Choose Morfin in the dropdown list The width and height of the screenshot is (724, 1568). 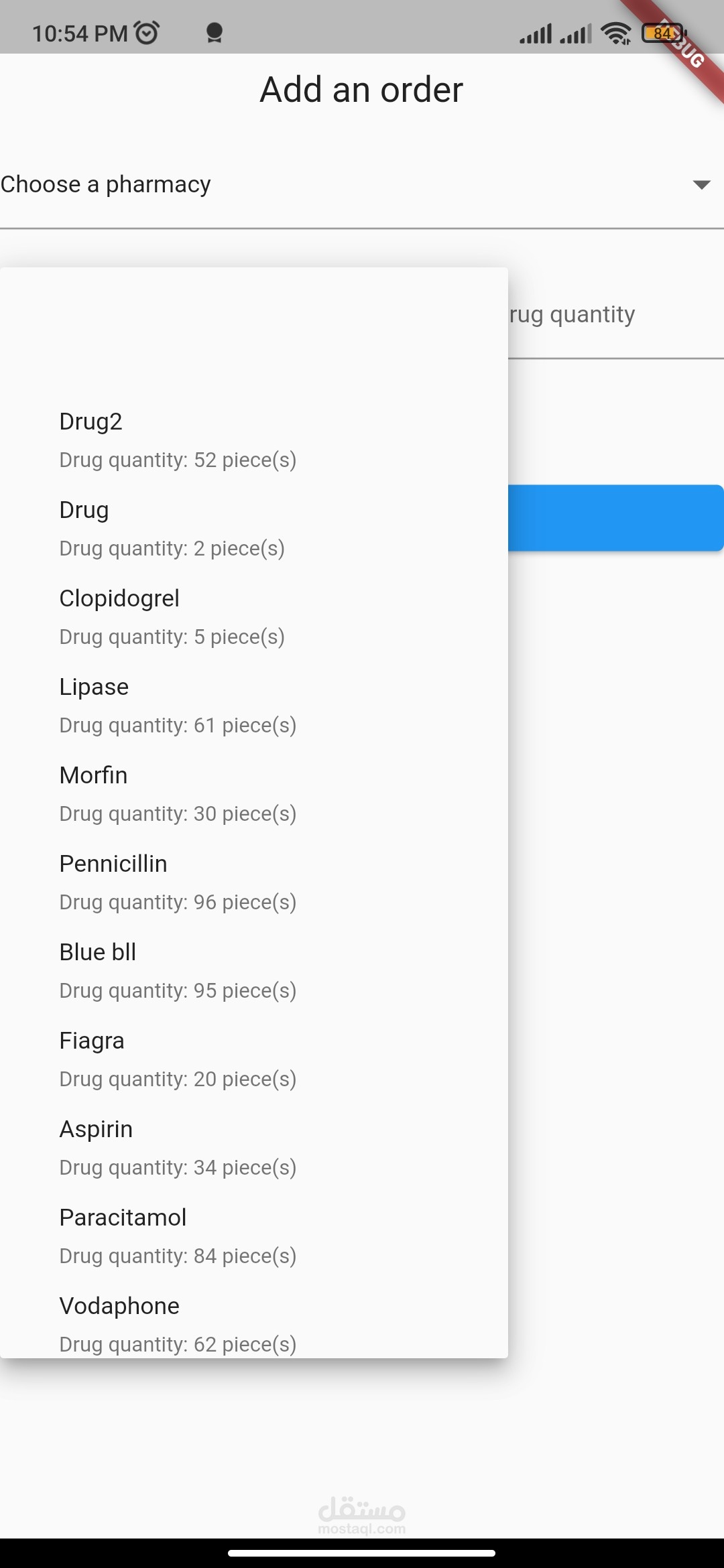178,794
